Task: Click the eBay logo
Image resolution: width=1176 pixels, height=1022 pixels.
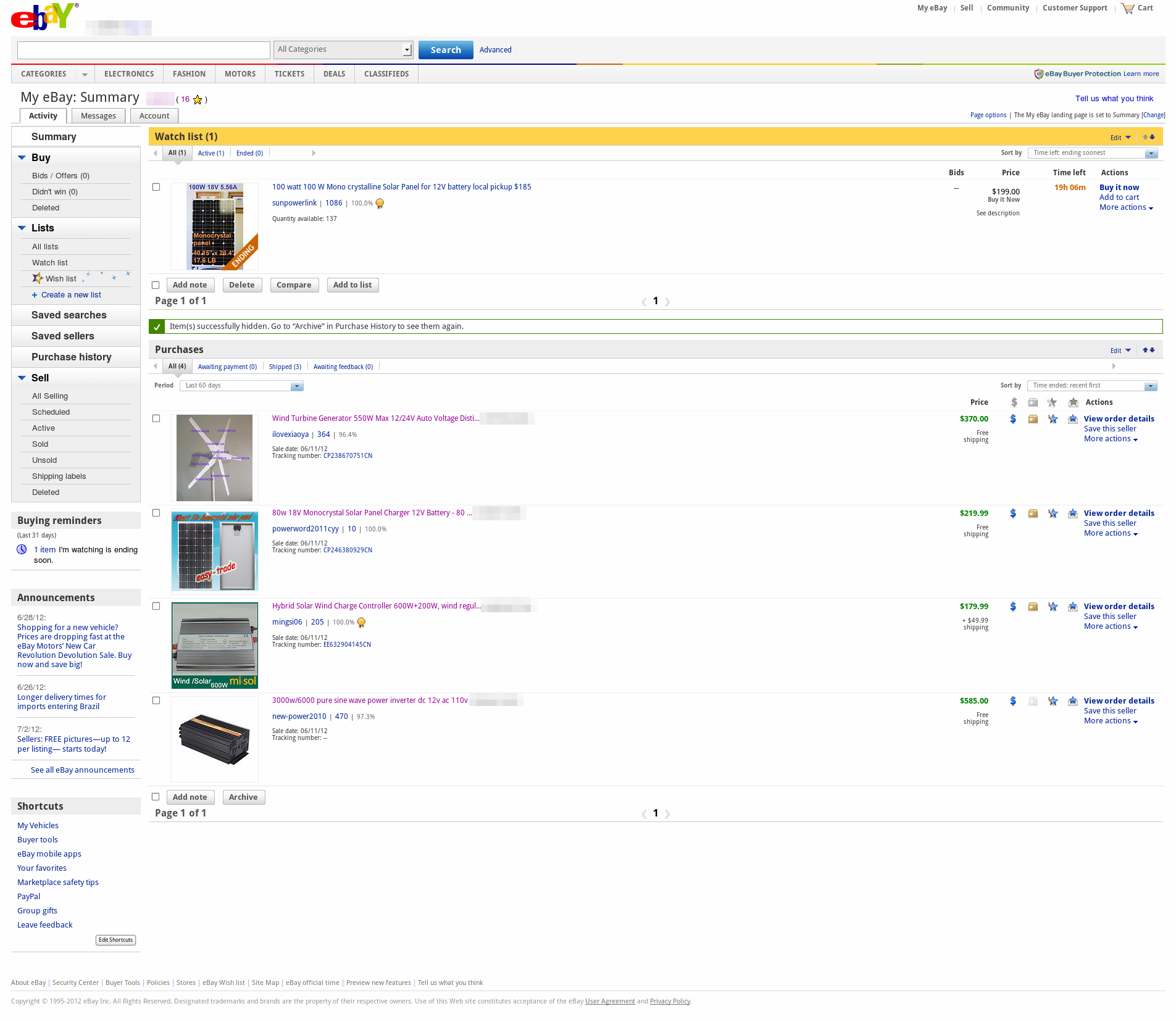Action: 44,17
